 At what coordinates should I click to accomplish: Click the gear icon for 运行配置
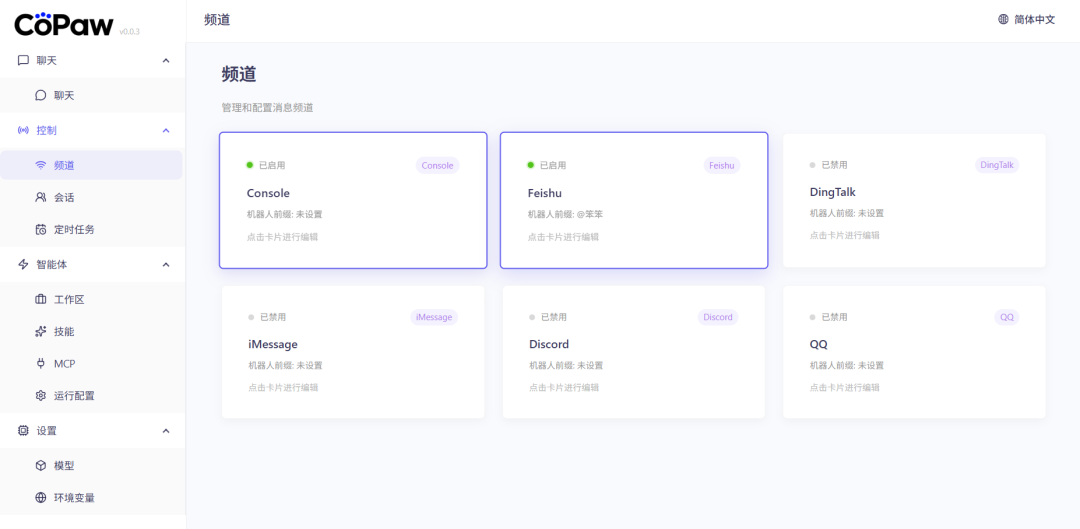[x=41, y=396]
